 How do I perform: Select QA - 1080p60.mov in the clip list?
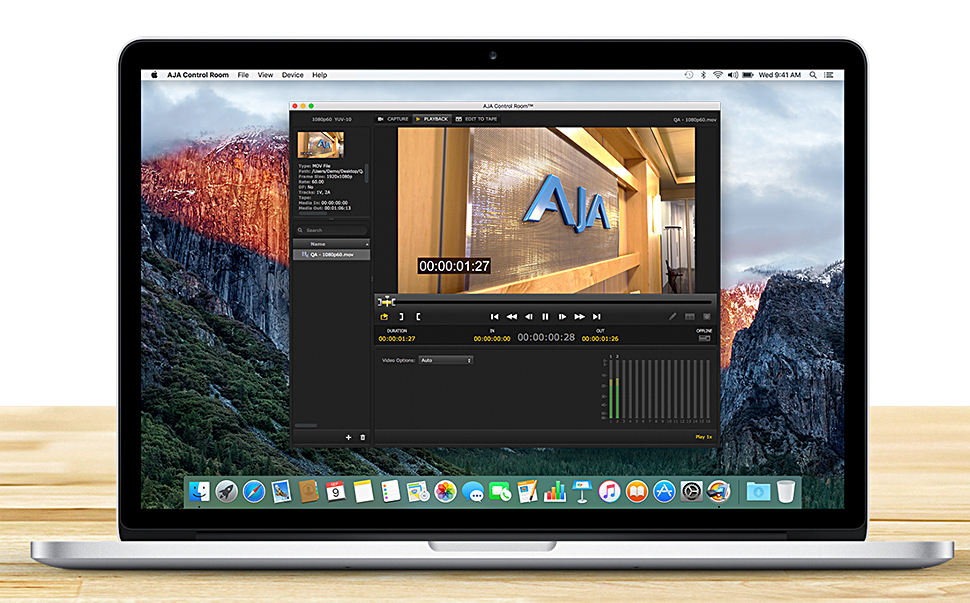(x=332, y=255)
